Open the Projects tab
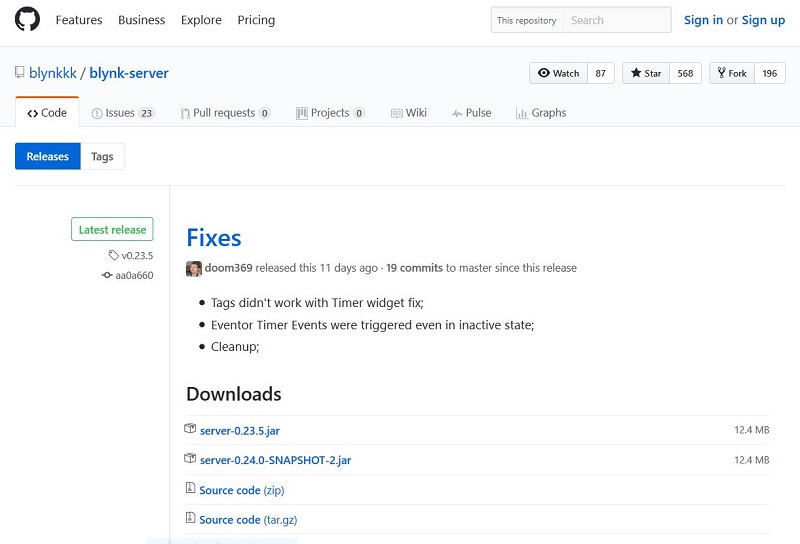Viewport: 800px width, 544px height. (330, 113)
